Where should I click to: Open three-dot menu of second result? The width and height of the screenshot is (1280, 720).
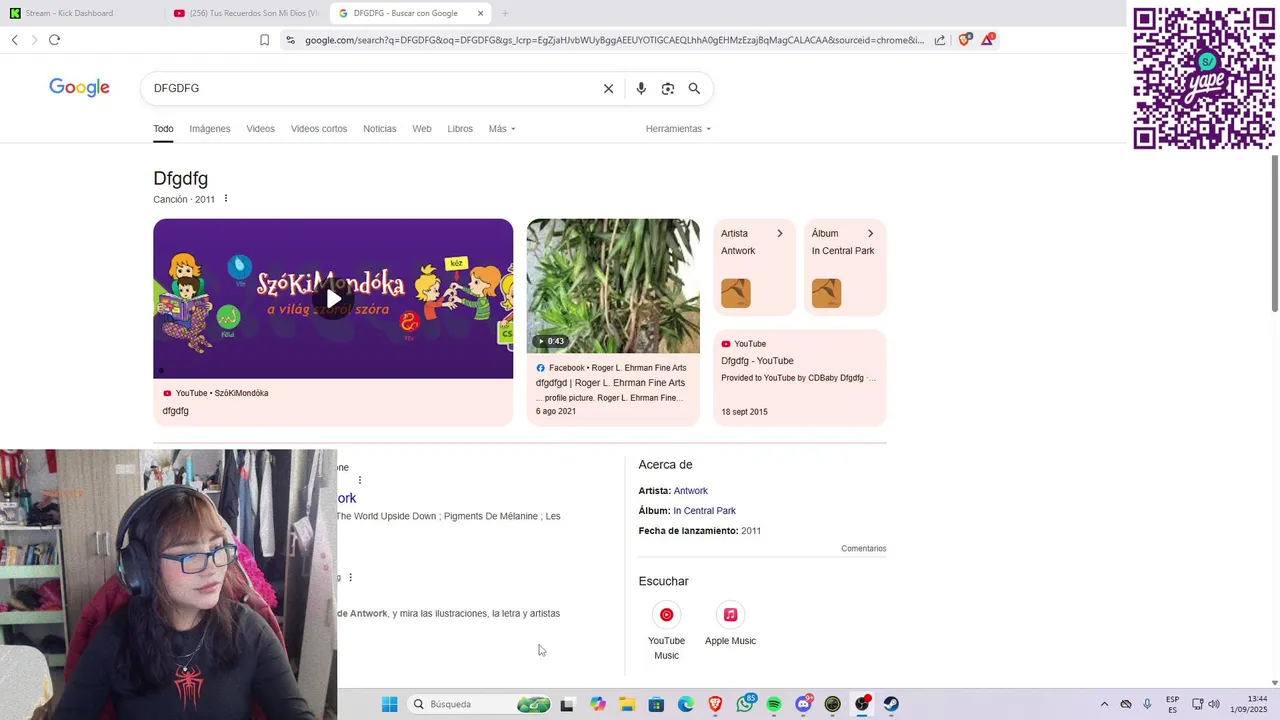pyautogui.click(x=350, y=577)
